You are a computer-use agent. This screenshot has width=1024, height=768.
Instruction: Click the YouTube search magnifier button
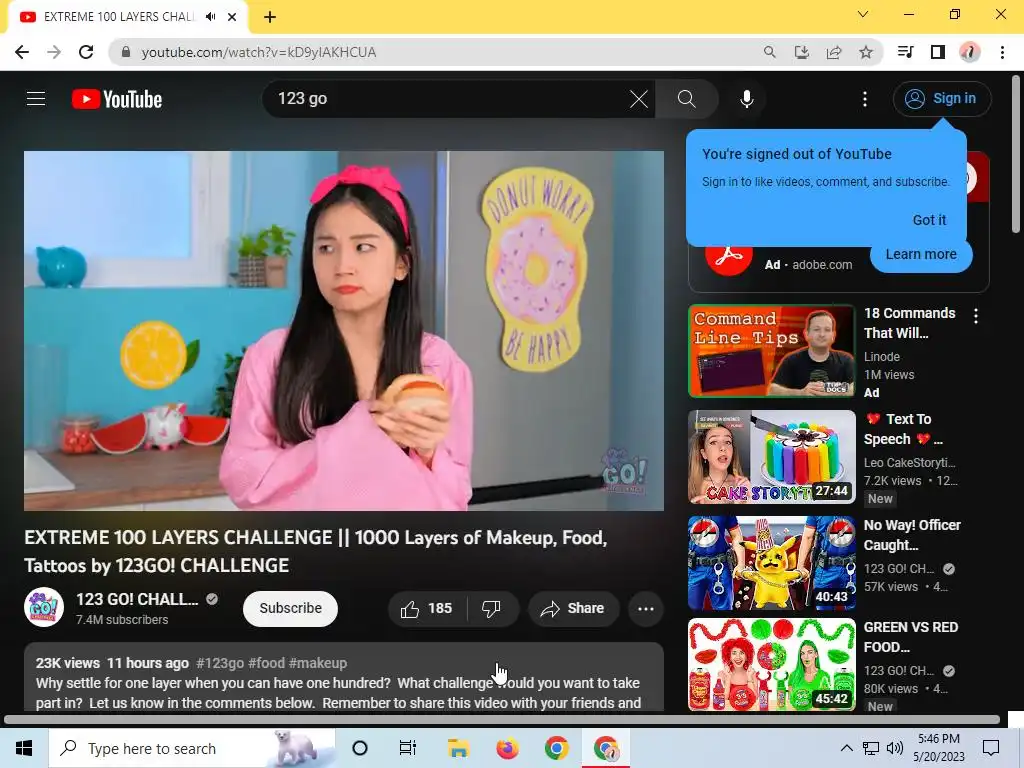(686, 99)
